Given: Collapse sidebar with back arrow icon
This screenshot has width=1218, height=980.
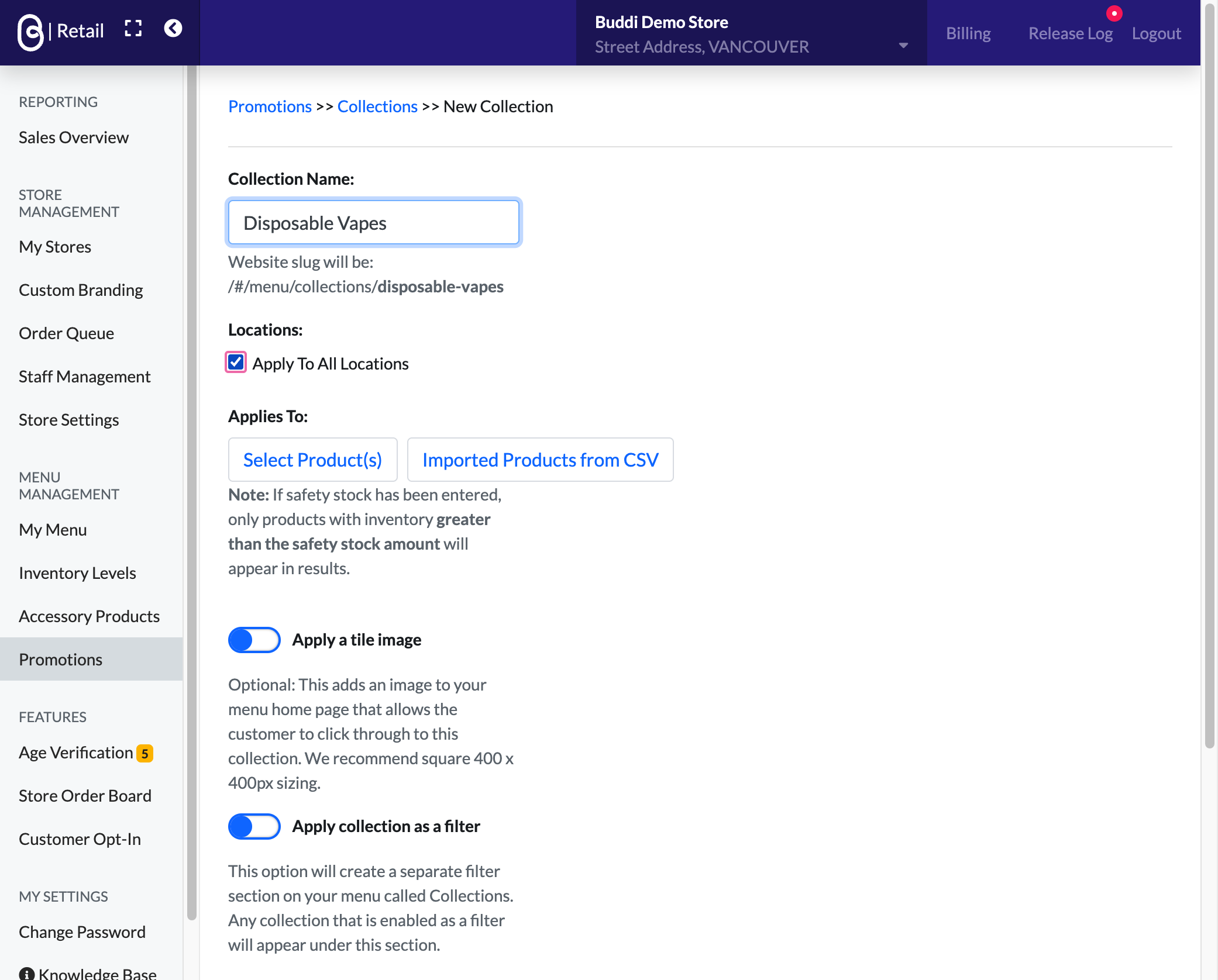Looking at the screenshot, I should 173,28.
